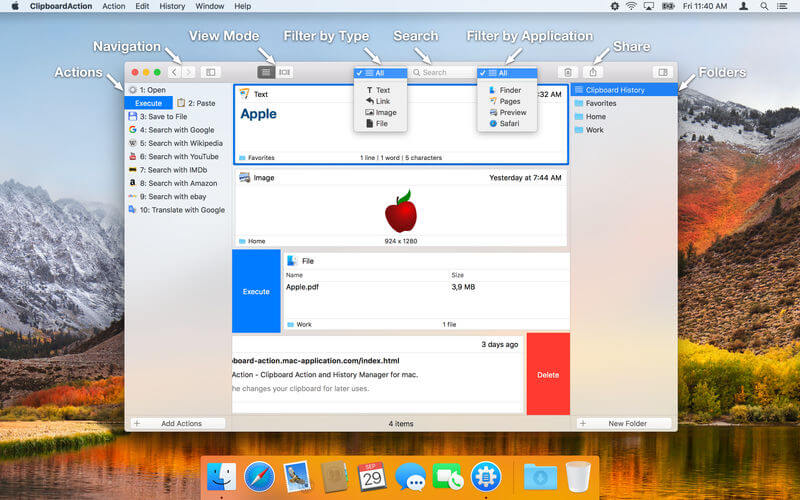Switch to list view mode
This screenshot has height=500, width=800.
coord(266,72)
